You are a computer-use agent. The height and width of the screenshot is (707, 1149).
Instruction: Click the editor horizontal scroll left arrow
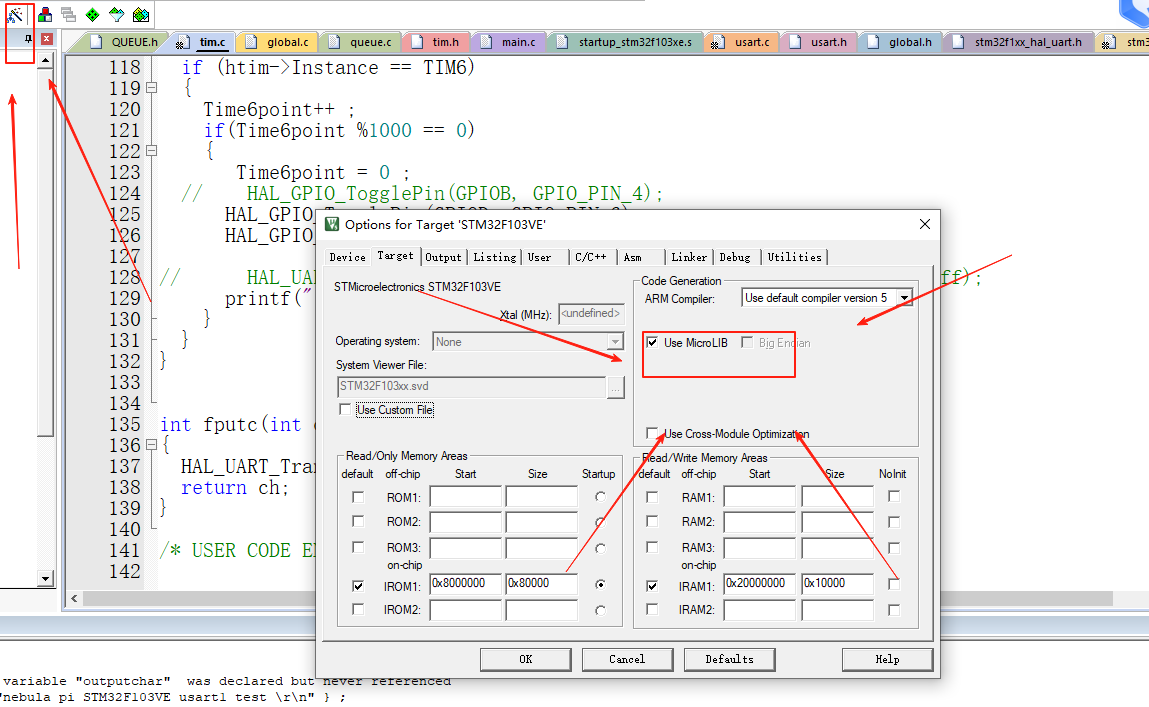(x=74, y=599)
